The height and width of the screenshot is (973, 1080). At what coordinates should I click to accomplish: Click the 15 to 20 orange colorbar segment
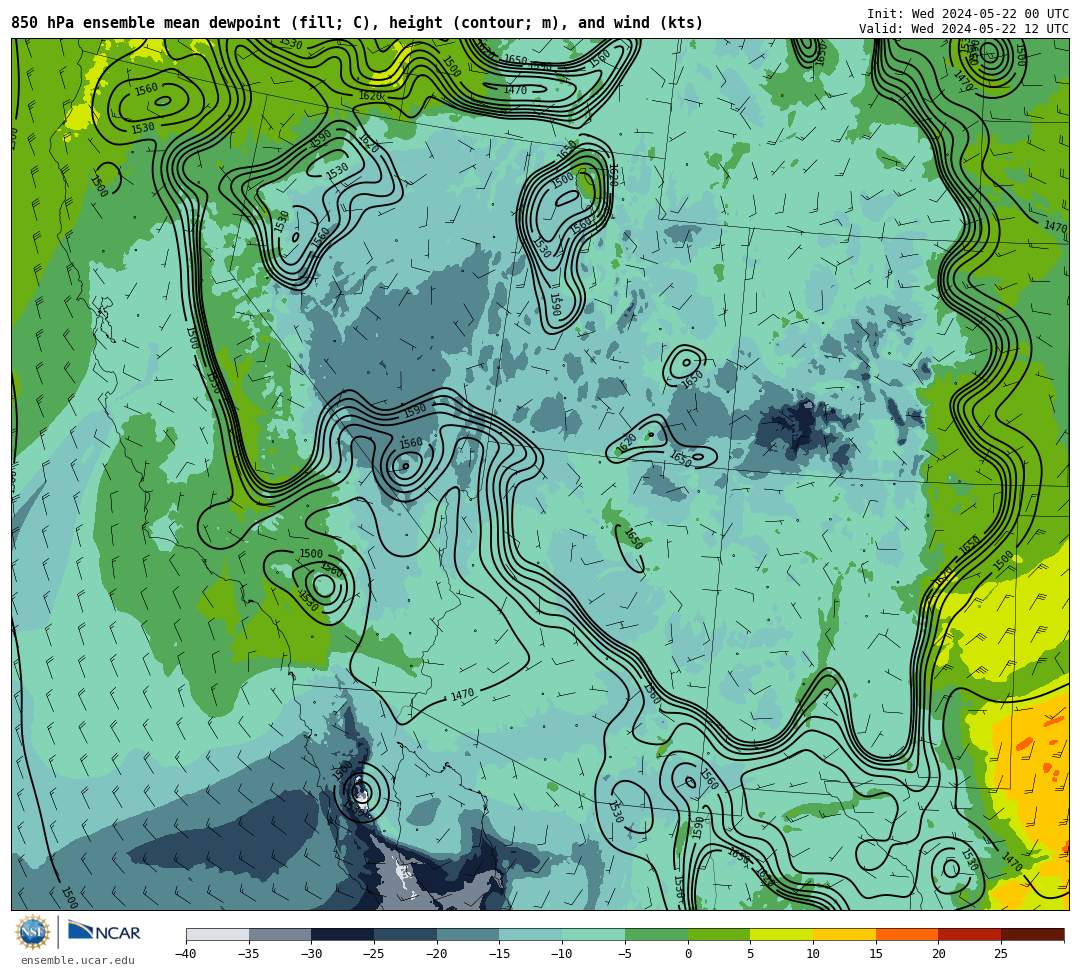point(906,934)
